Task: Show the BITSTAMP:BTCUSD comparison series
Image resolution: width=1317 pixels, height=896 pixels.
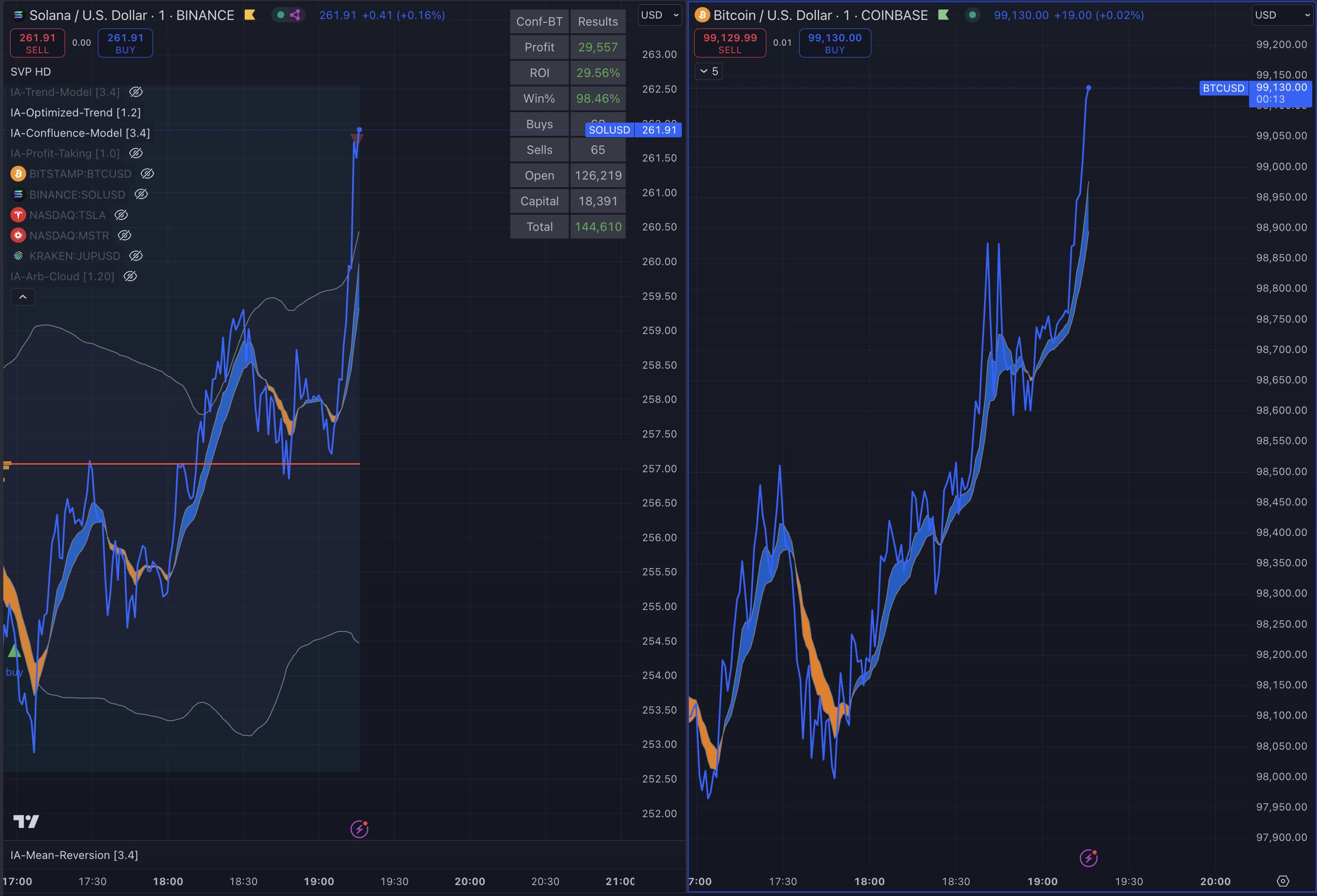Action: click(147, 173)
